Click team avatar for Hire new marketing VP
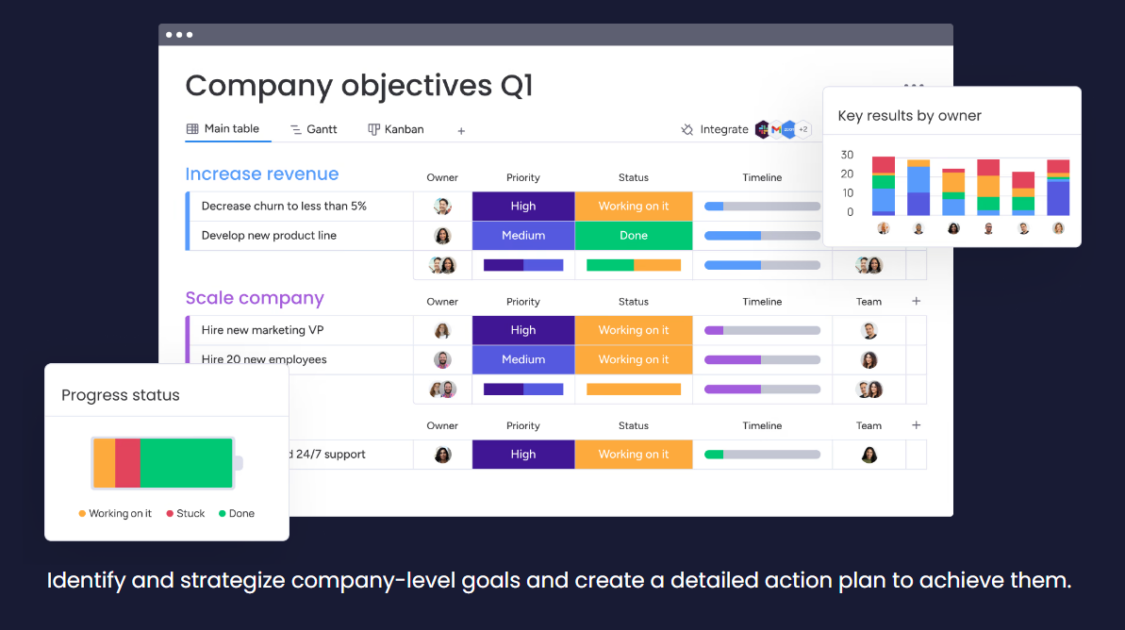Screen dimensions: 1125x630 [x=869, y=331]
